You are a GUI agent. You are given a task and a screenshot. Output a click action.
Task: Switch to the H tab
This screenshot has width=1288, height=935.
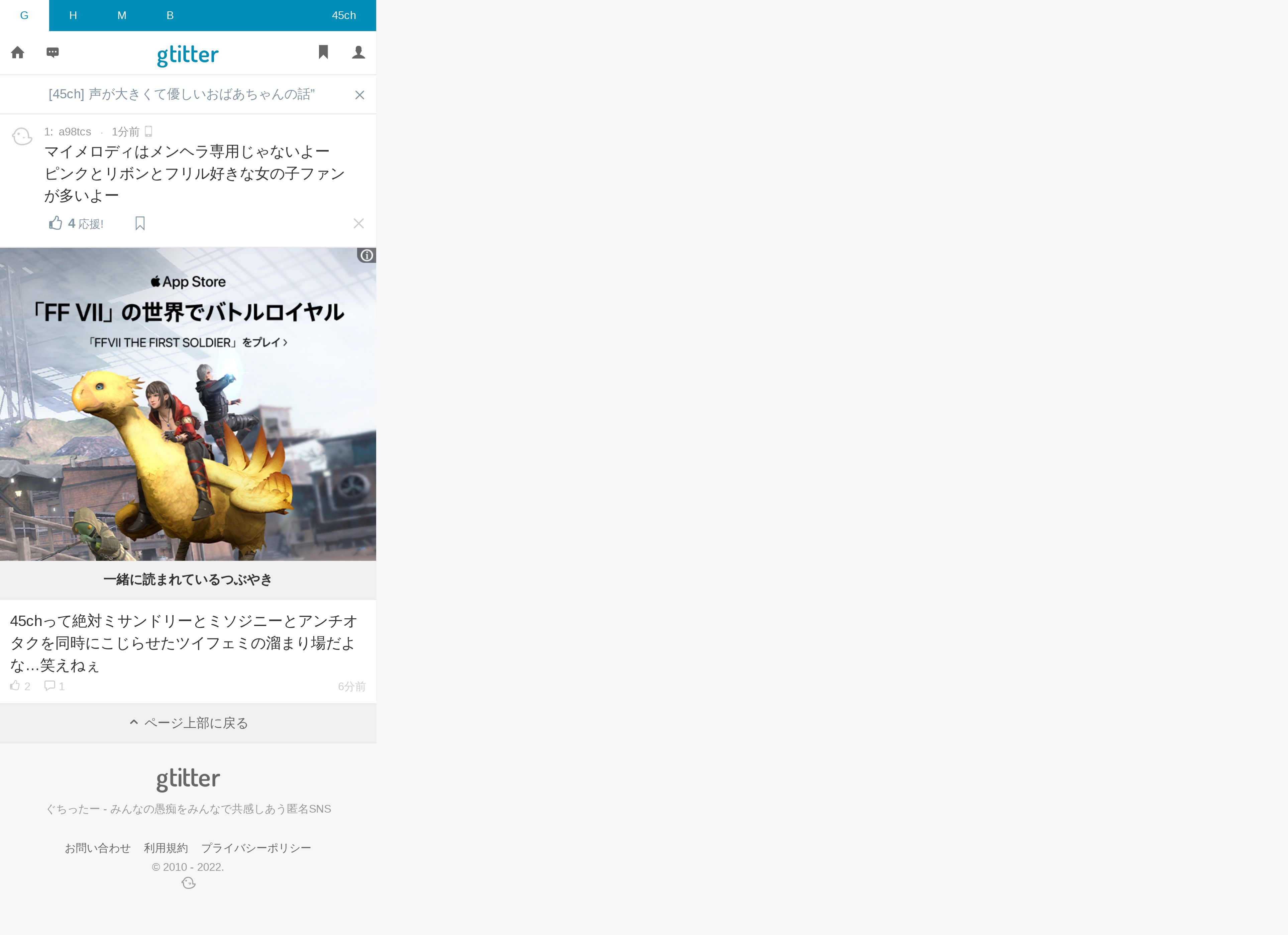click(73, 15)
